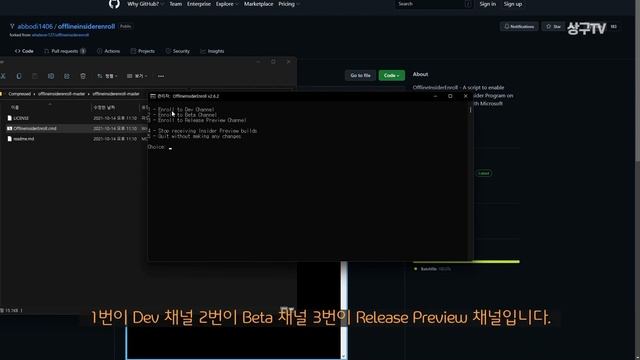Open the View dropdown in File Explorer
This screenshot has height=360, width=640.
(x=137, y=76)
